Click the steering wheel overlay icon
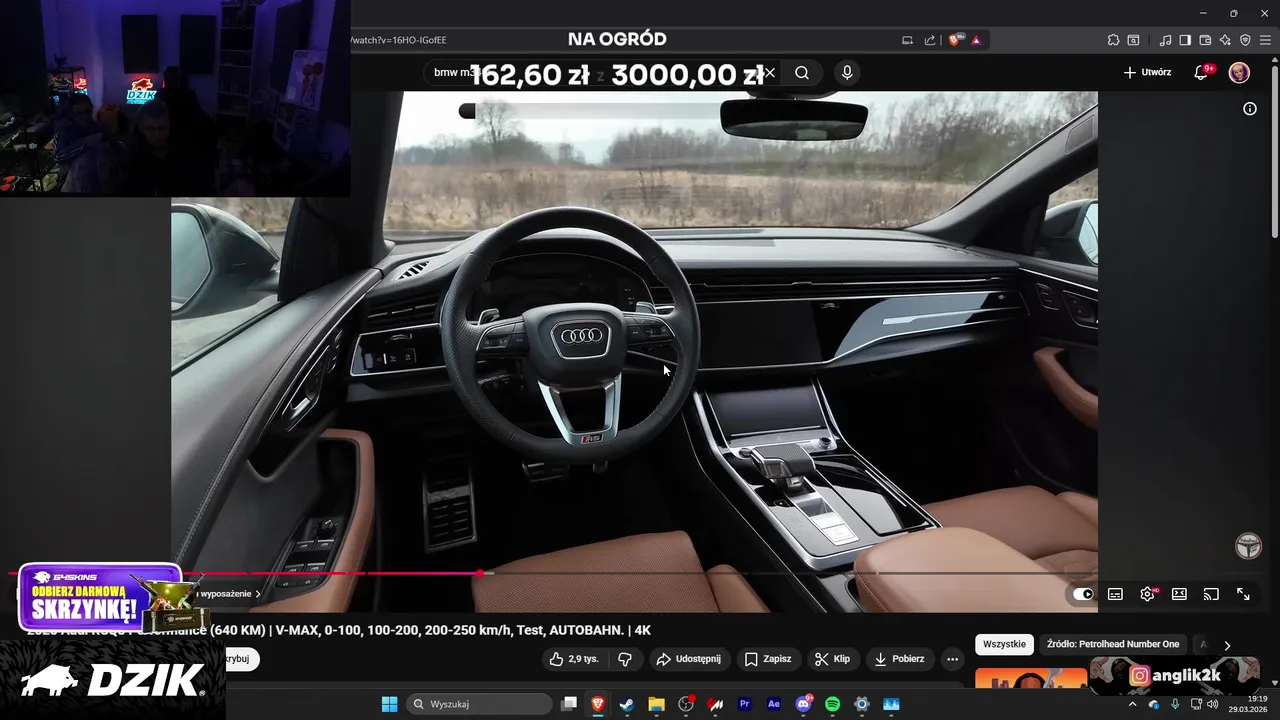Screen dimensions: 1280x720 point(1248,546)
